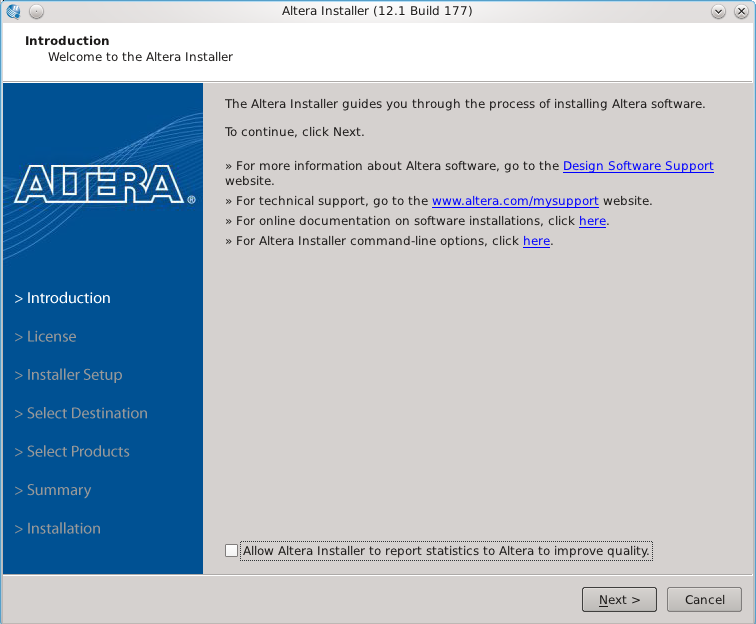The height and width of the screenshot is (624, 756).
Task: Click the 'Welcome to the Altera Installer' subtitle
Action: point(140,57)
